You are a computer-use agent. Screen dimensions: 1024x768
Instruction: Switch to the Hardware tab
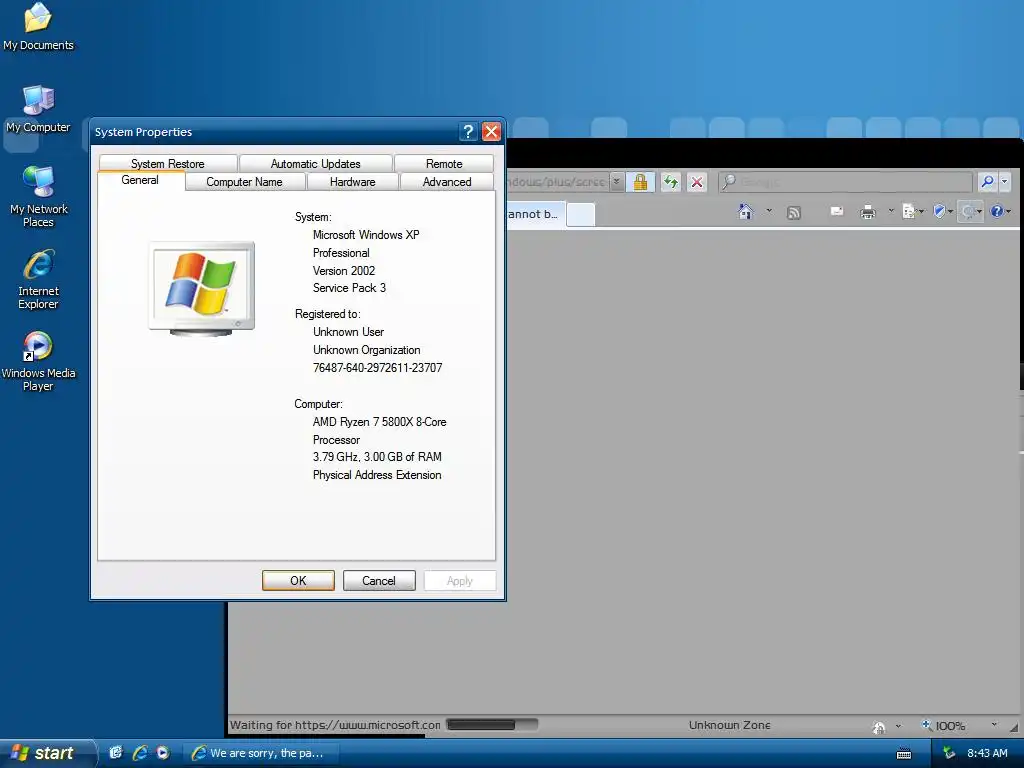point(353,182)
